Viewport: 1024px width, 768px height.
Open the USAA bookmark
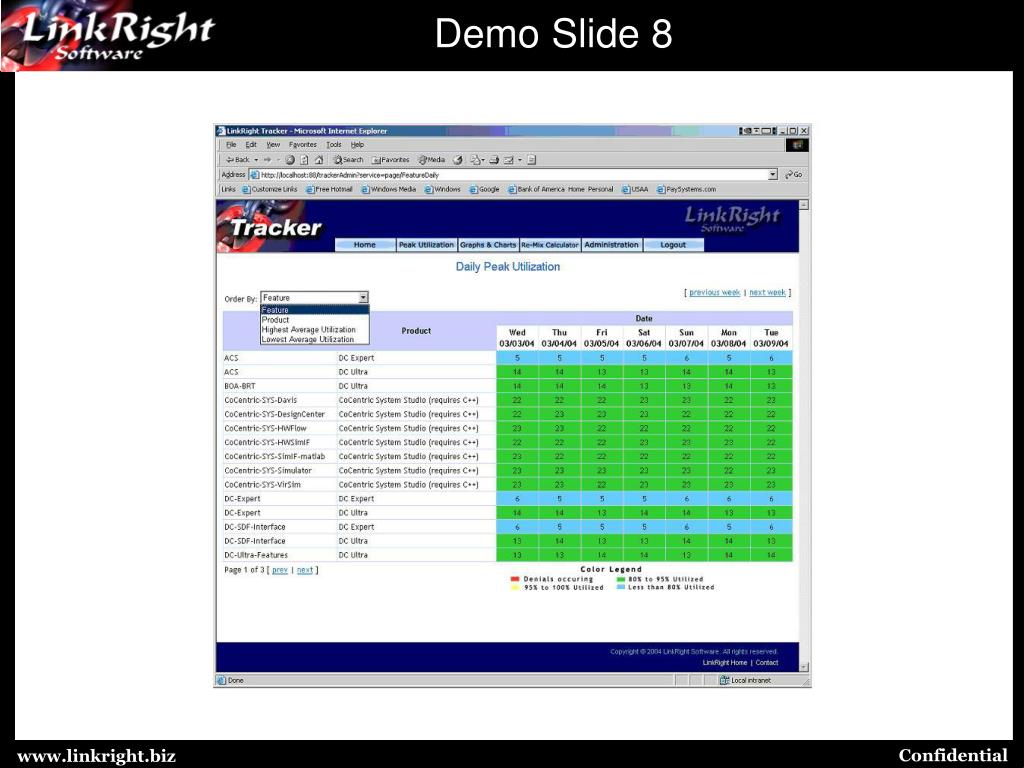[635, 189]
